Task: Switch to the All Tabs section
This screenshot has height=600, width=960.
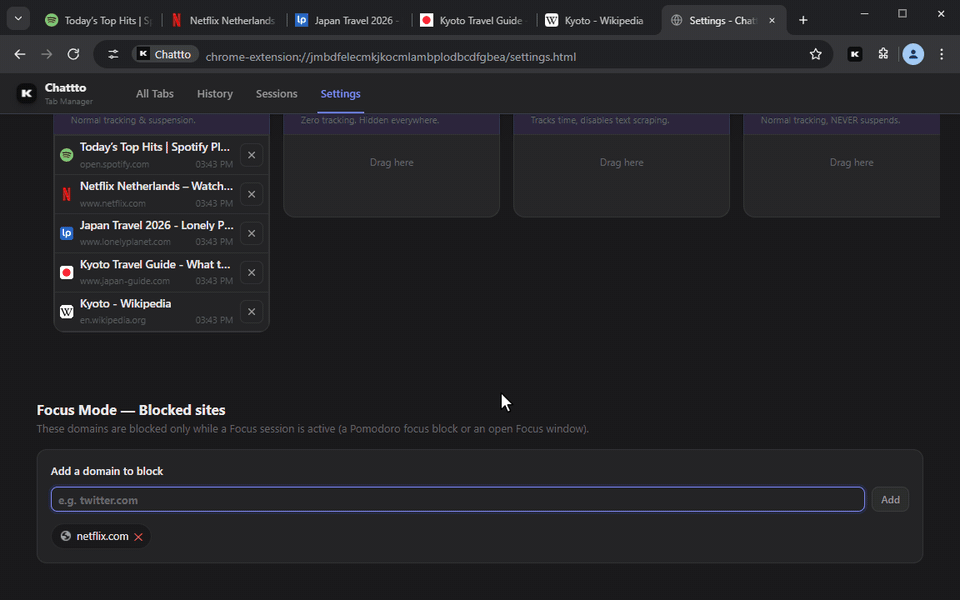Action: pos(155,94)
